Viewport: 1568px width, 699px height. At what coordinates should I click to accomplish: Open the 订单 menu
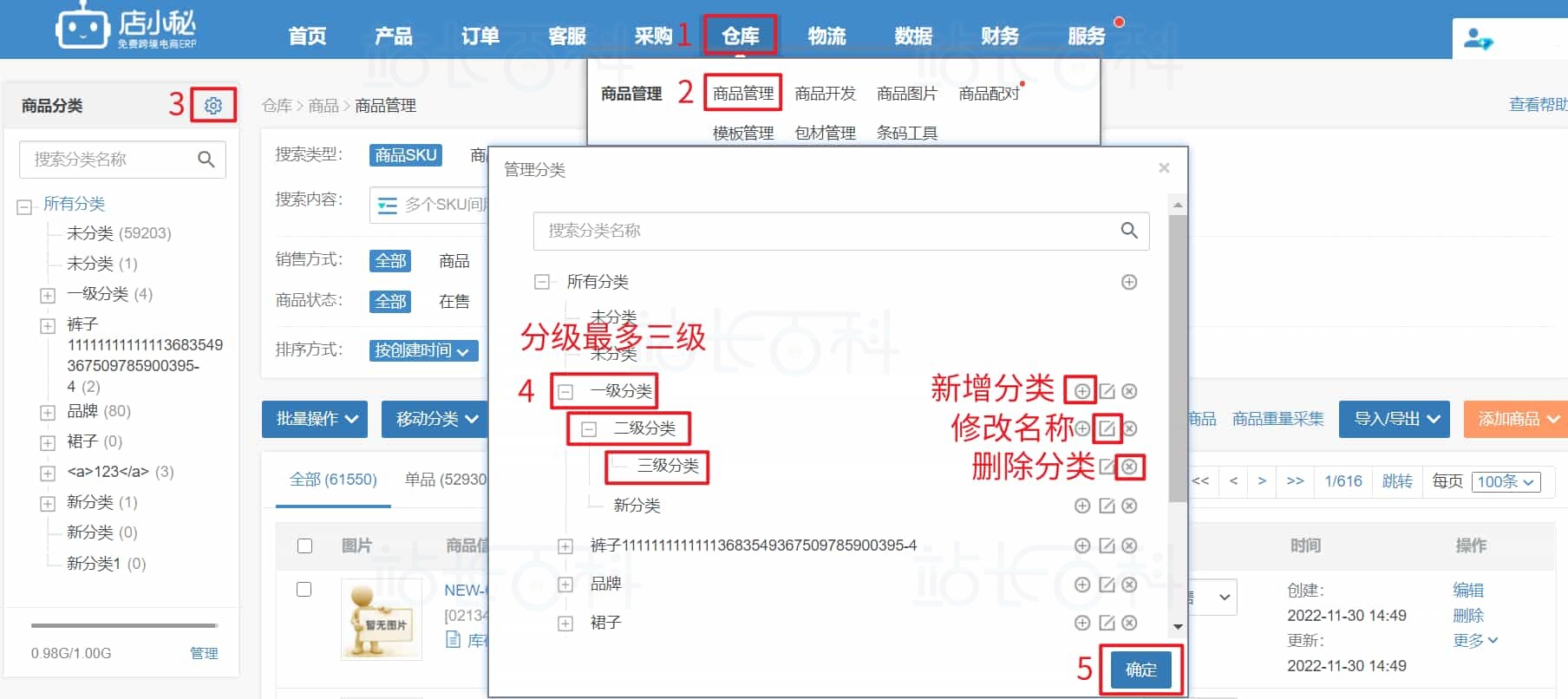[x=480, y=36]
